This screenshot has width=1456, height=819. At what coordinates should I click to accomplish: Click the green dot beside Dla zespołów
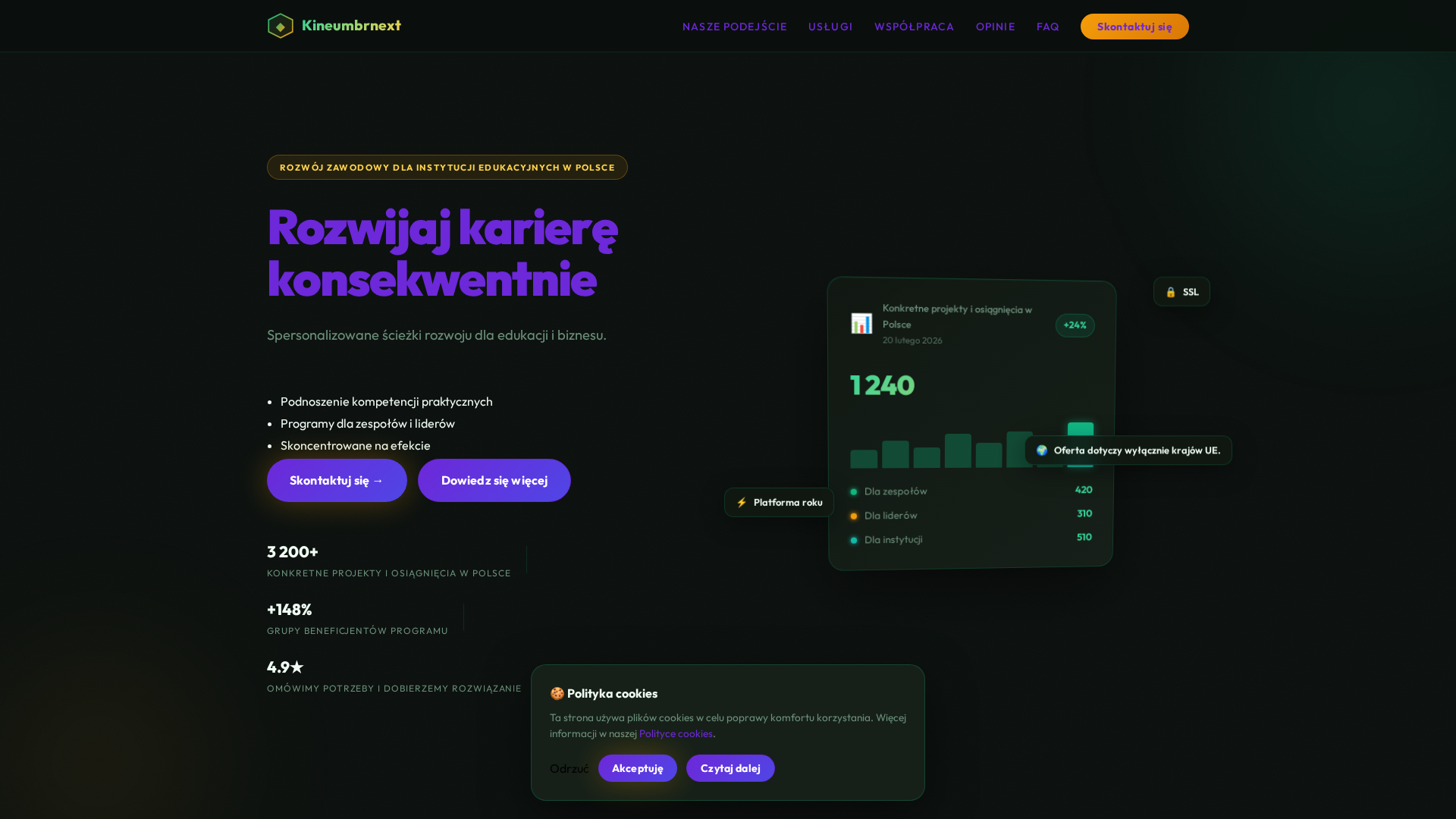pos(854,492)
